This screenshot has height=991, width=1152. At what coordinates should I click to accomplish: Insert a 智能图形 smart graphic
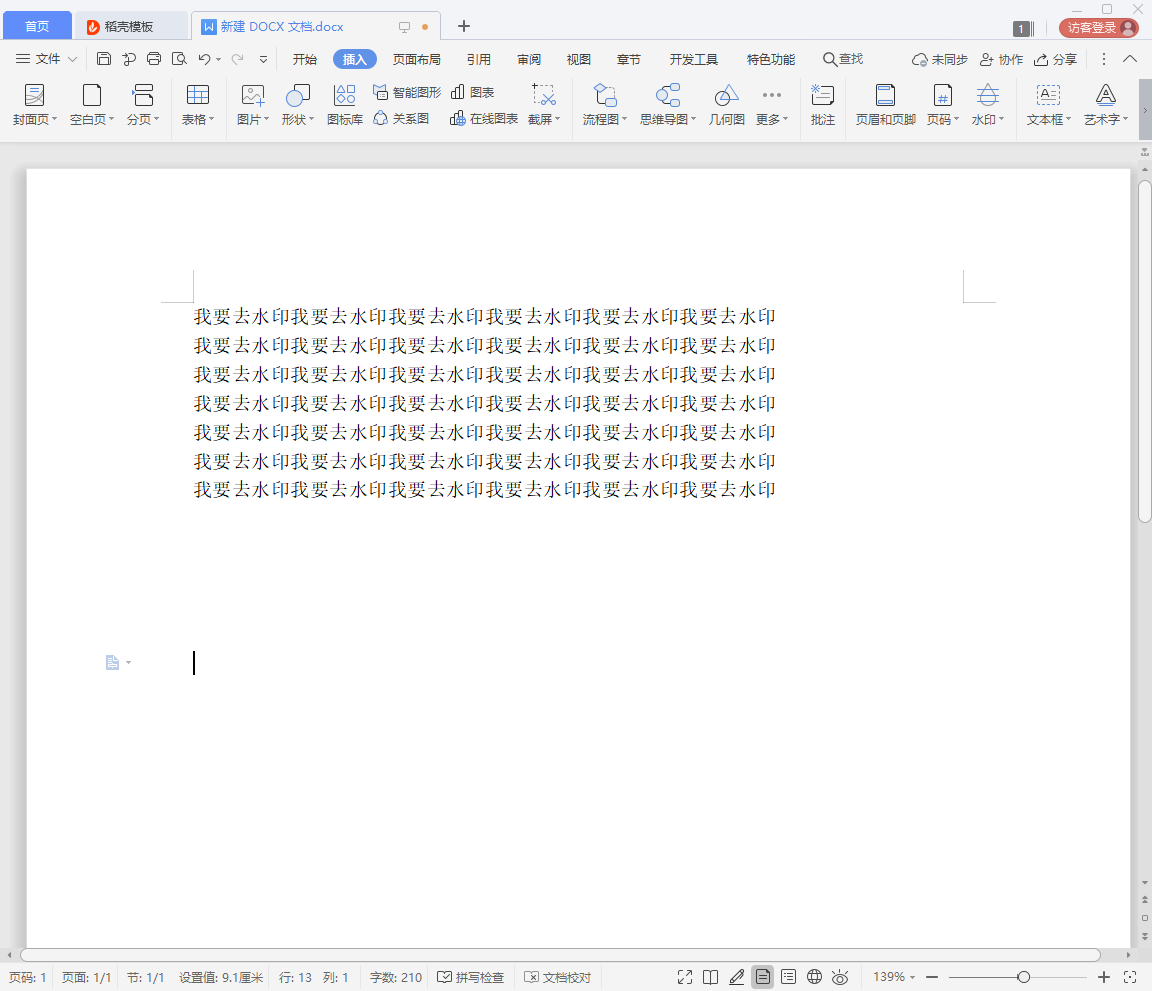[407, 92]
